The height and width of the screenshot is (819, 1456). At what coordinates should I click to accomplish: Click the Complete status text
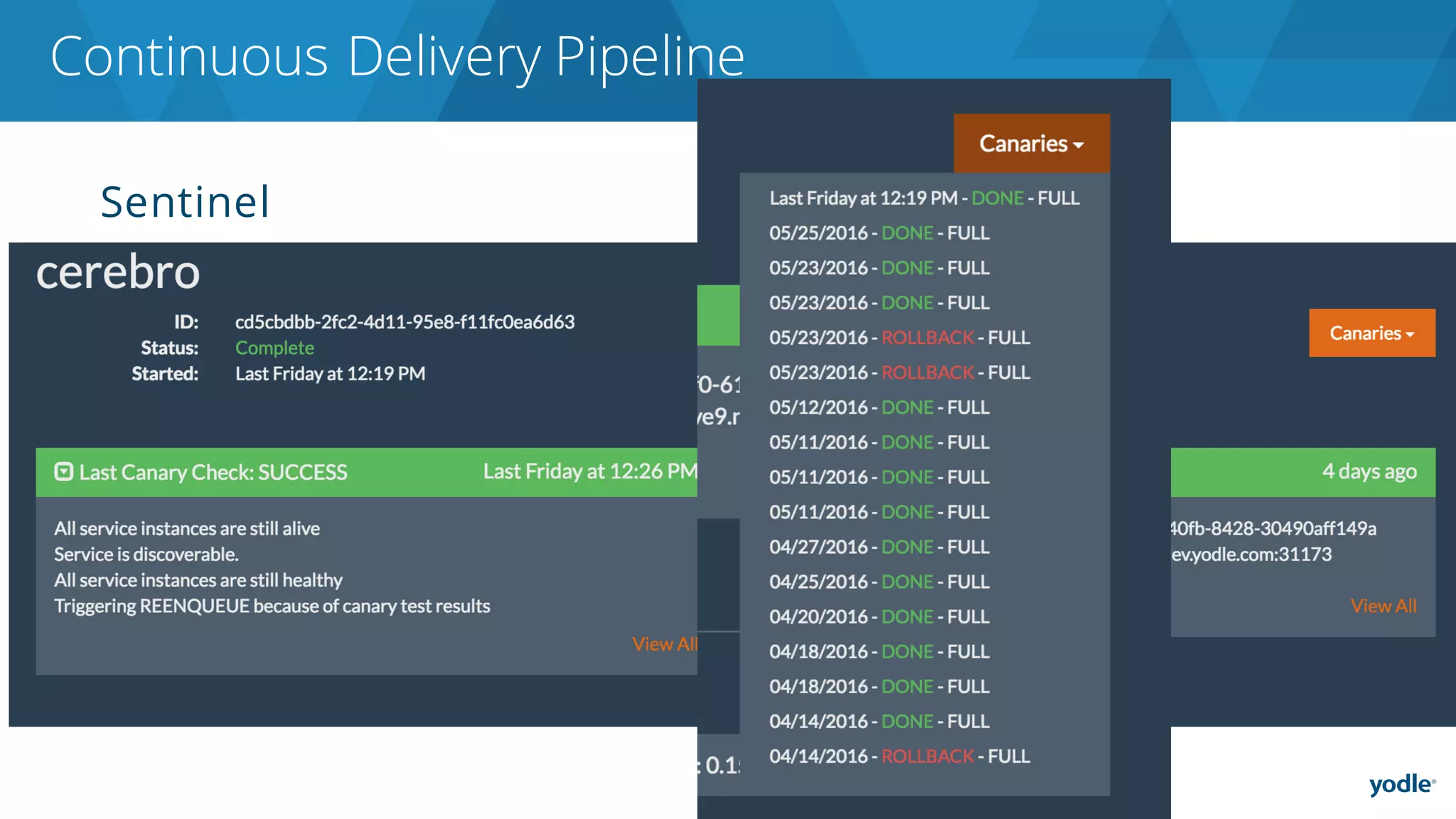coord(274,348)
